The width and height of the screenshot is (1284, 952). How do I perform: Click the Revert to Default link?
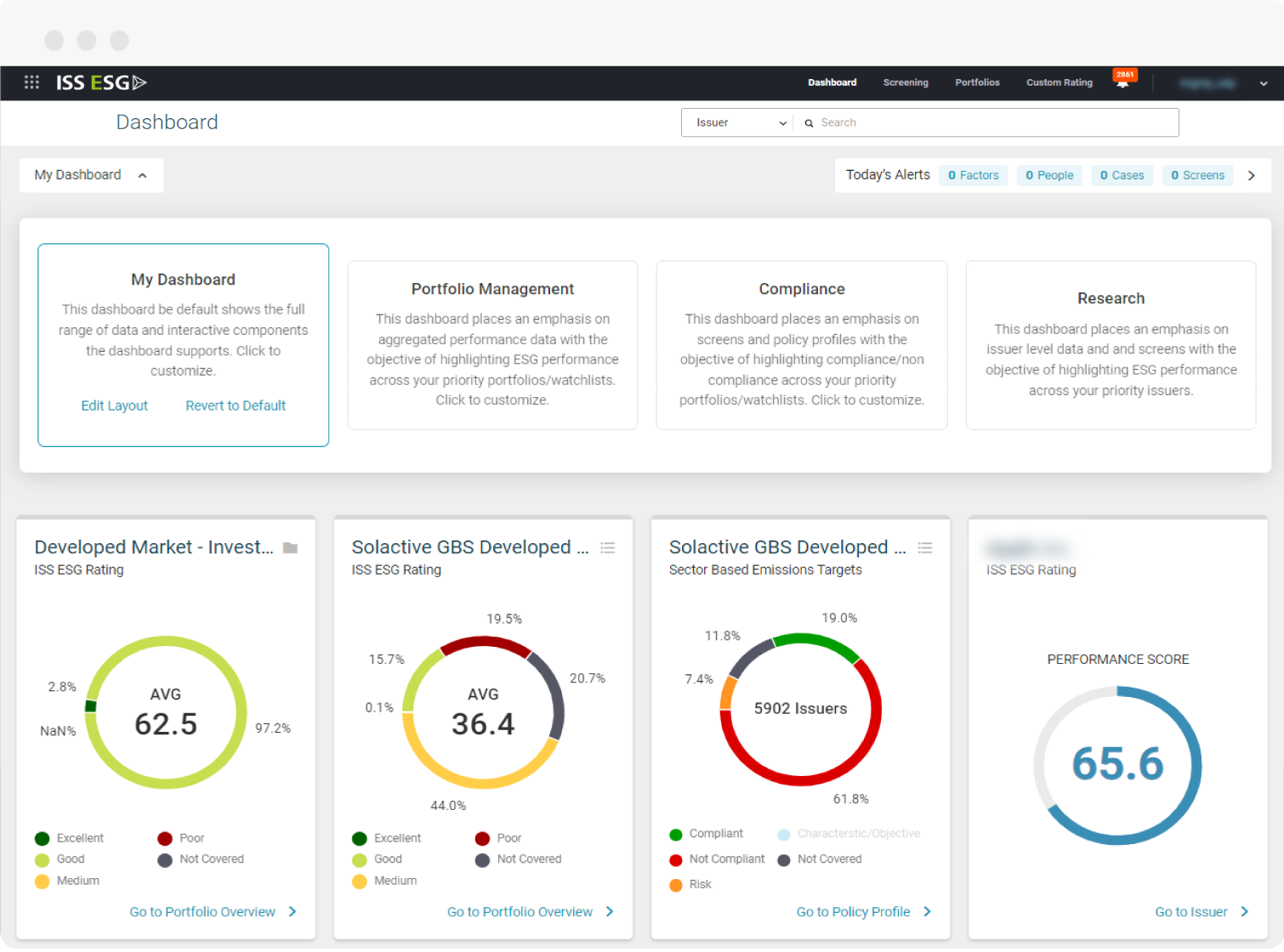coord(236,405)
